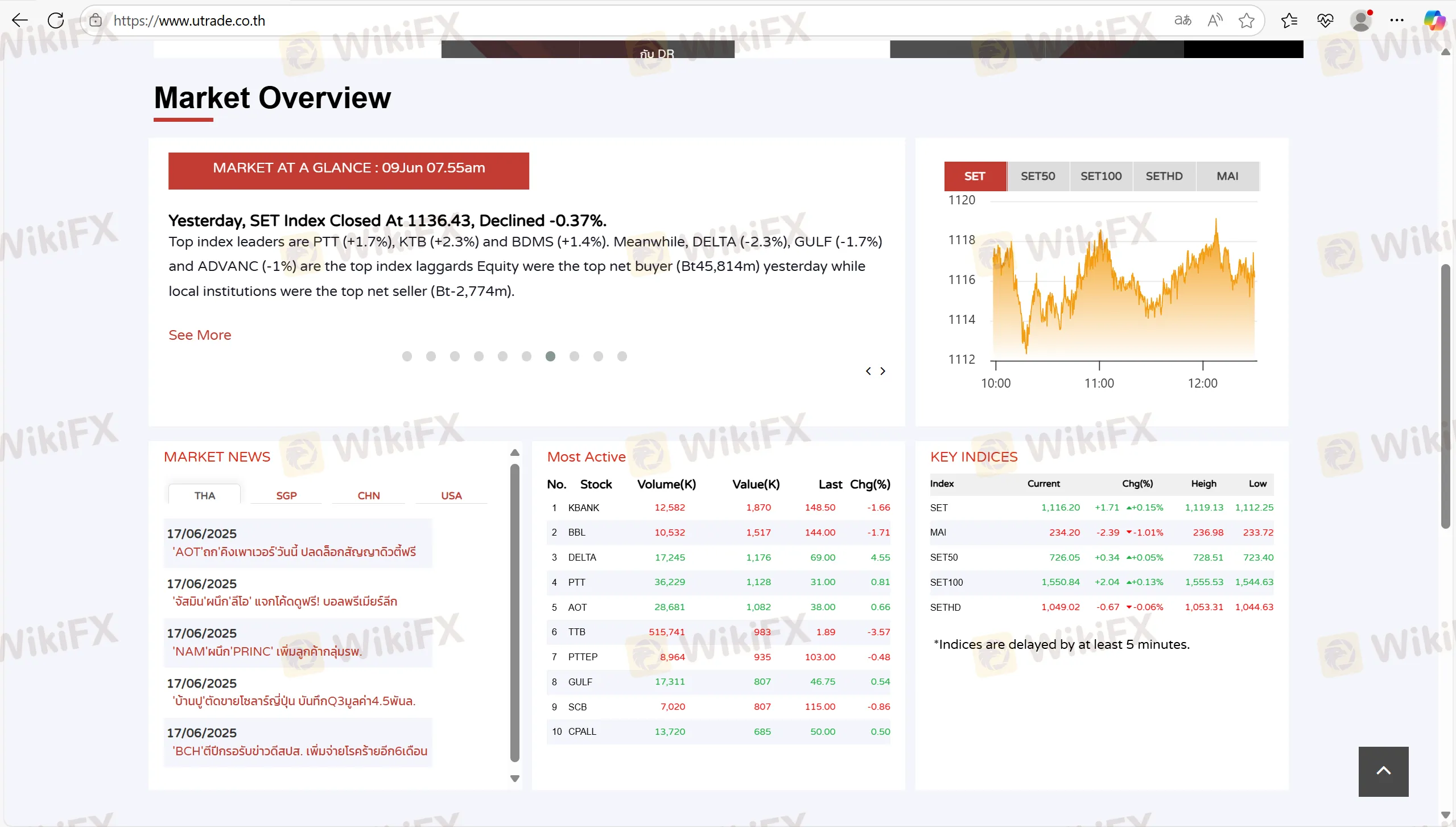Open the USA market news tab
This screenshot has width=1456, height=827.
point(451,496)
